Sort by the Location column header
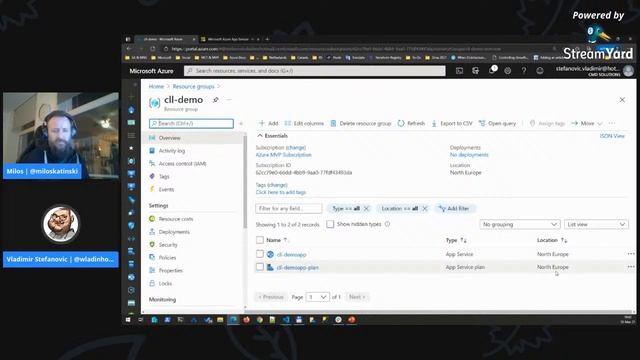This screenshot has height=360, width=640. coord(552,240)
